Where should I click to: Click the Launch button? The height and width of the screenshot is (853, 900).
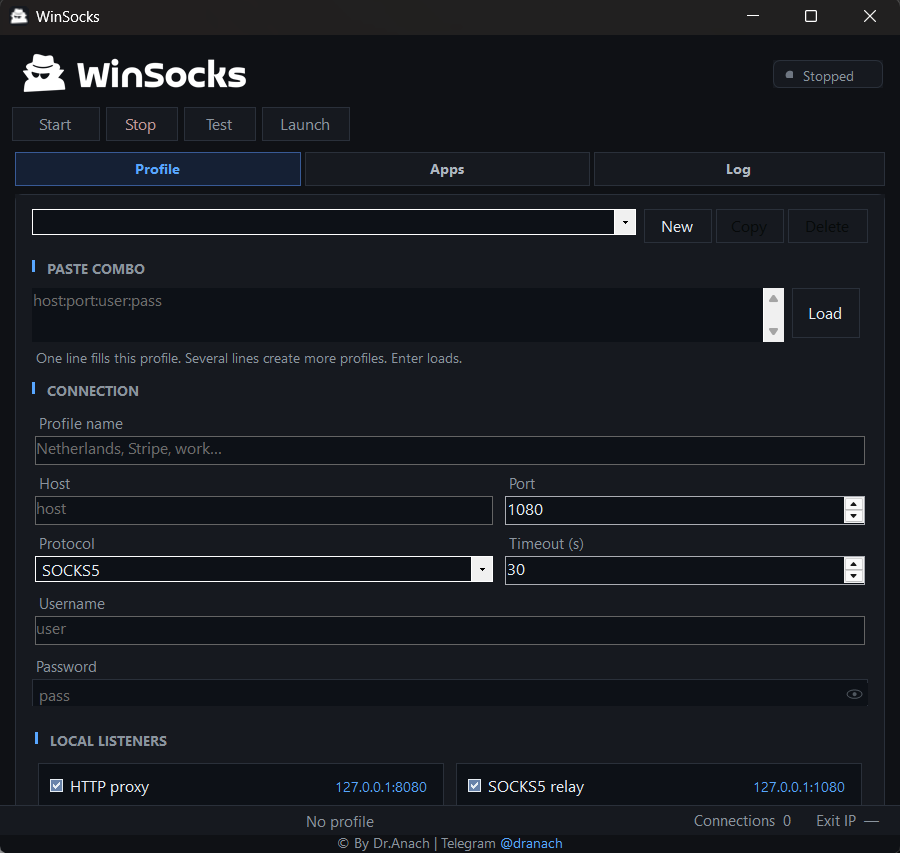[306, 124]
